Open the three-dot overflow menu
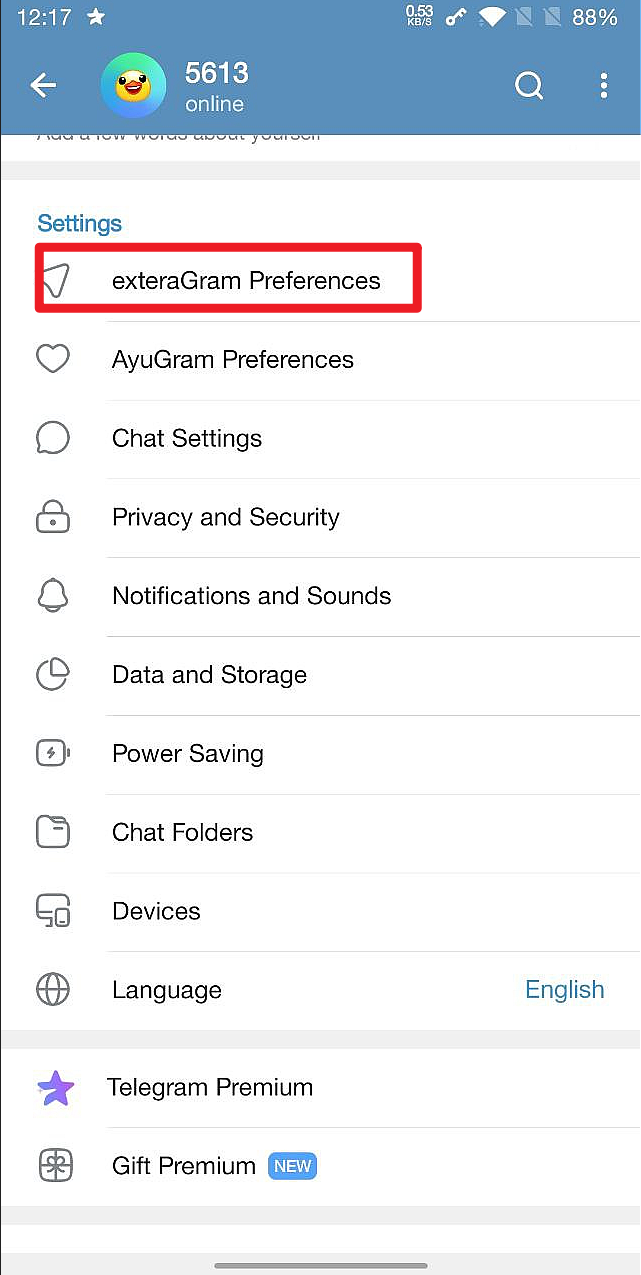641x1275 pixels. 603,86
